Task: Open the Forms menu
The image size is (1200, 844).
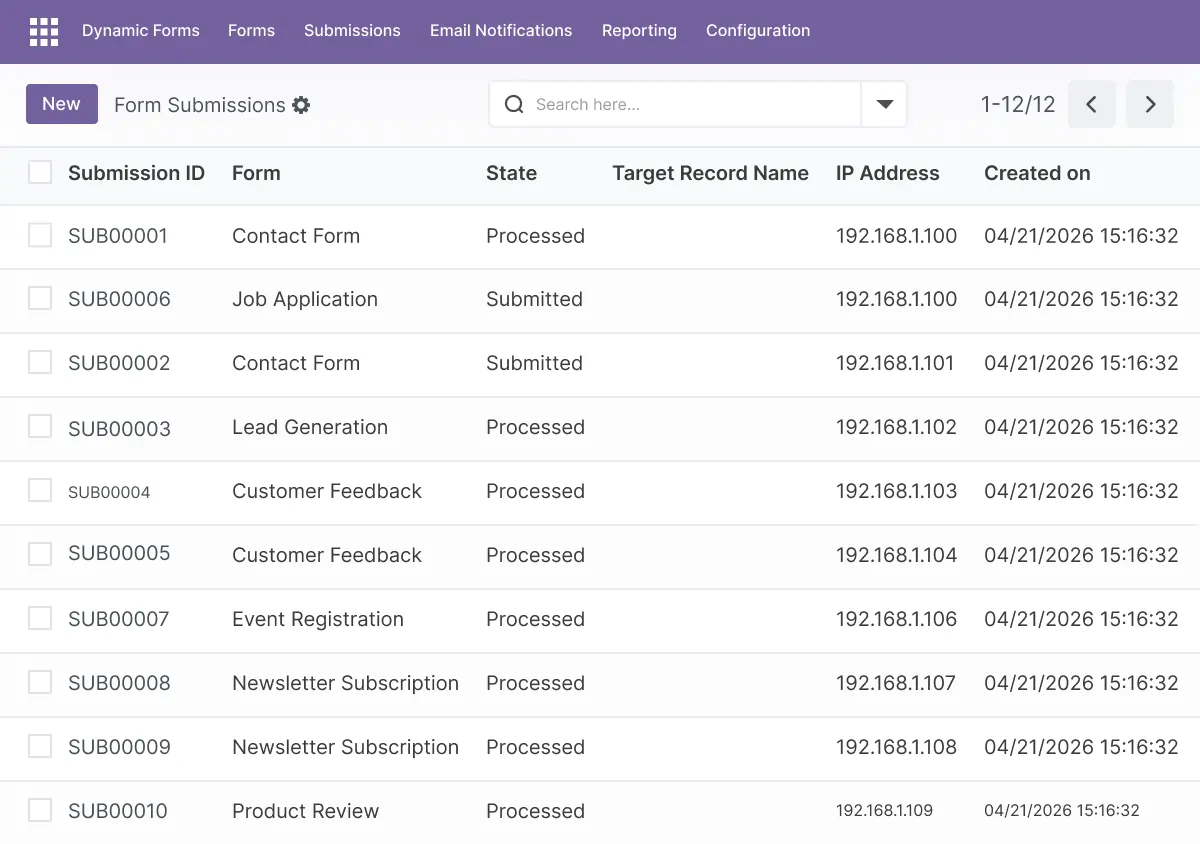Action: pos(251,31)
